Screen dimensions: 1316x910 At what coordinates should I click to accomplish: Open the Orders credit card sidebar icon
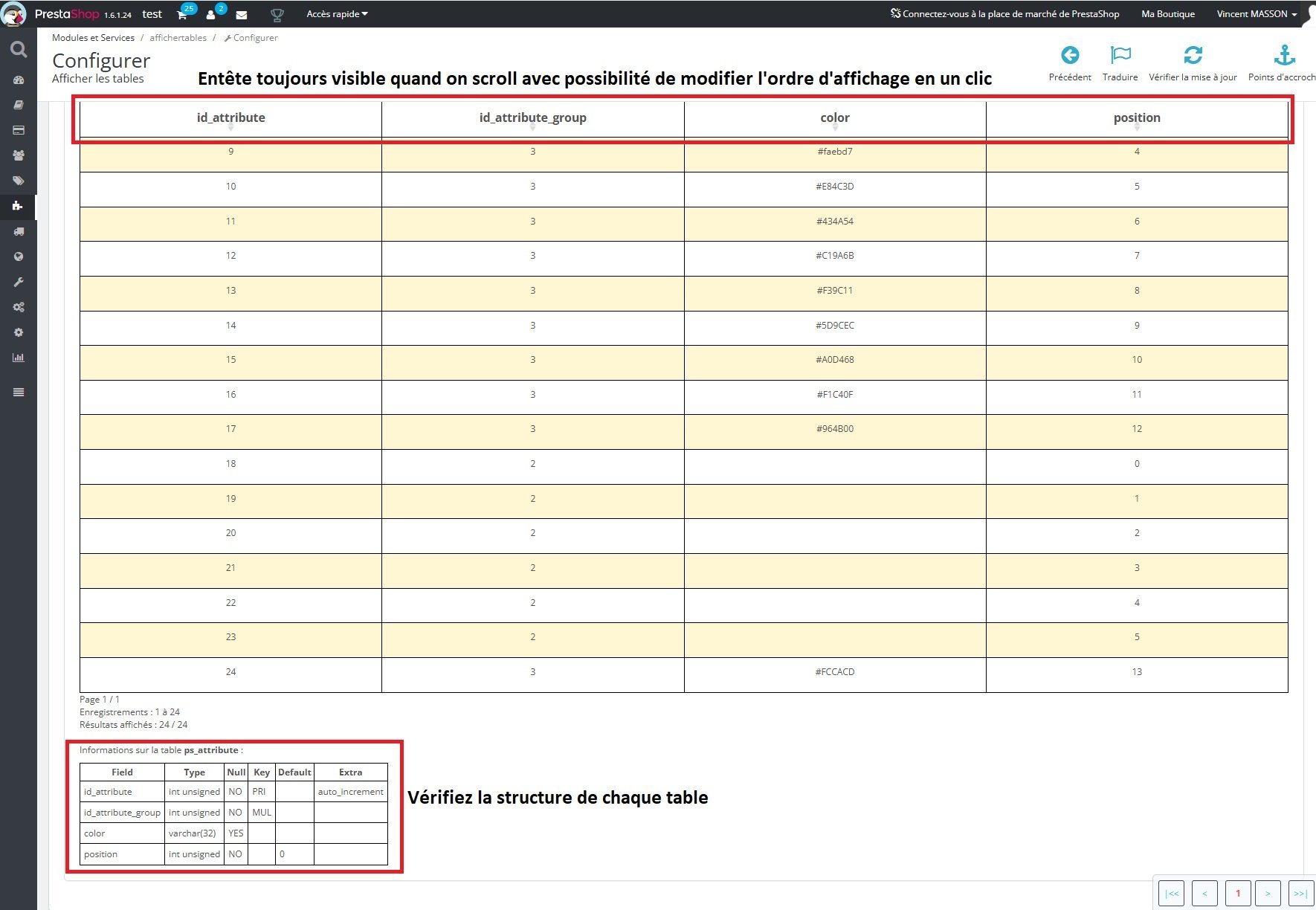pyautogui.click(x=19, y=131)
